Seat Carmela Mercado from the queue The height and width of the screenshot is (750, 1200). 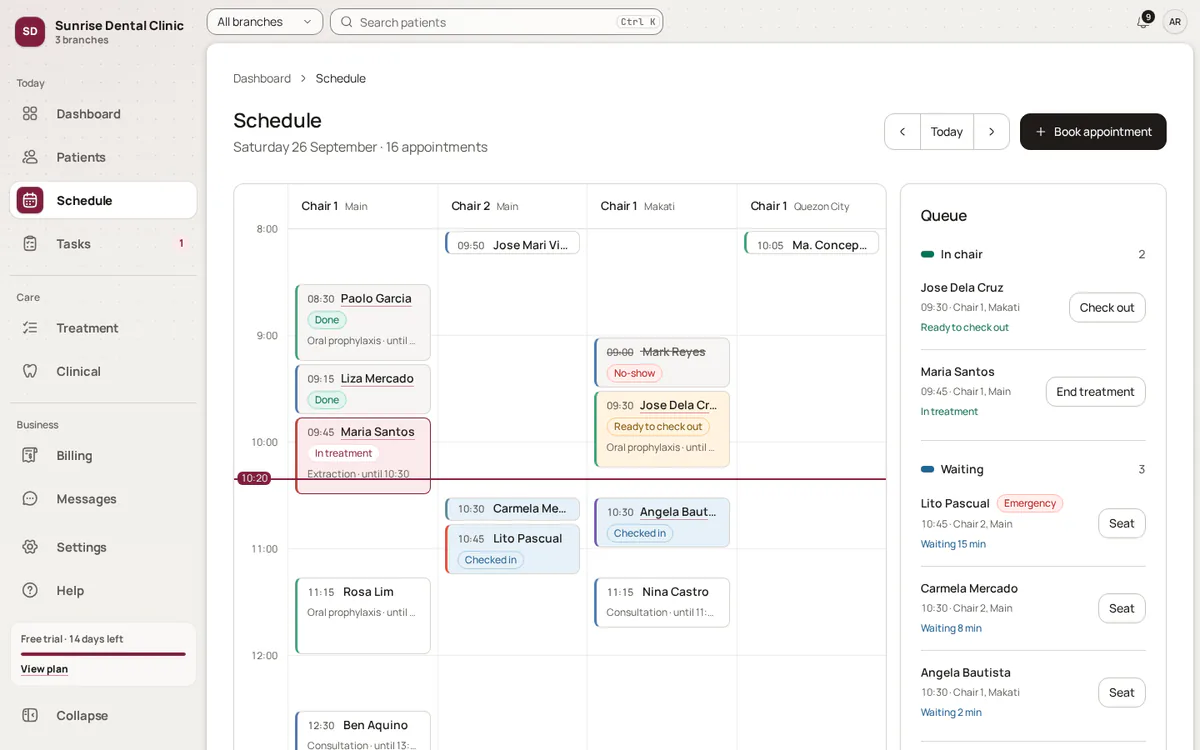(x=1122, y=609)
